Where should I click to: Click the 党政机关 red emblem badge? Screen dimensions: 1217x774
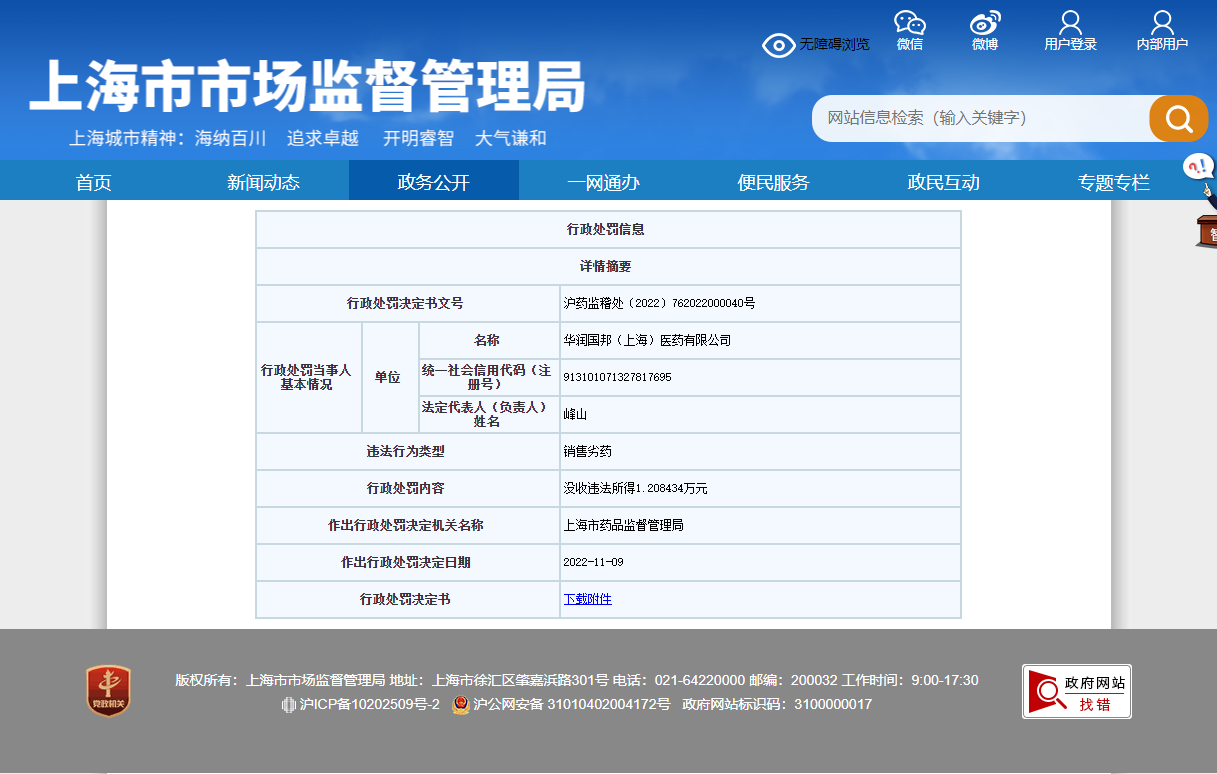108,691
